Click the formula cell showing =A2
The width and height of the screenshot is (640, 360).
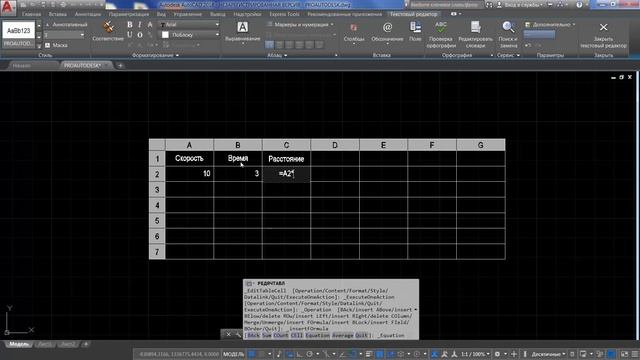(286, 174)
